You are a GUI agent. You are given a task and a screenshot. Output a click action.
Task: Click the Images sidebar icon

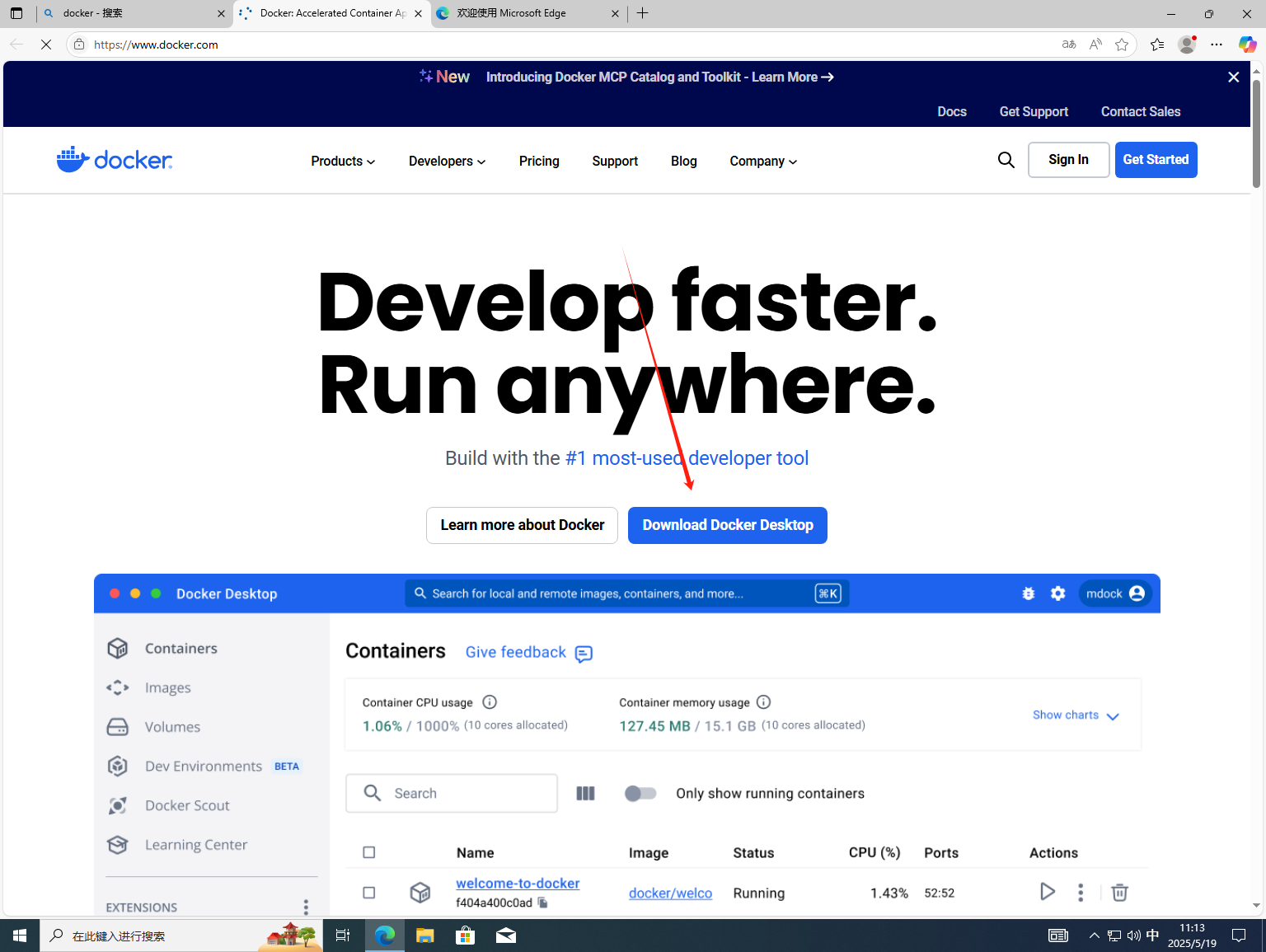[x=118, y=687]
